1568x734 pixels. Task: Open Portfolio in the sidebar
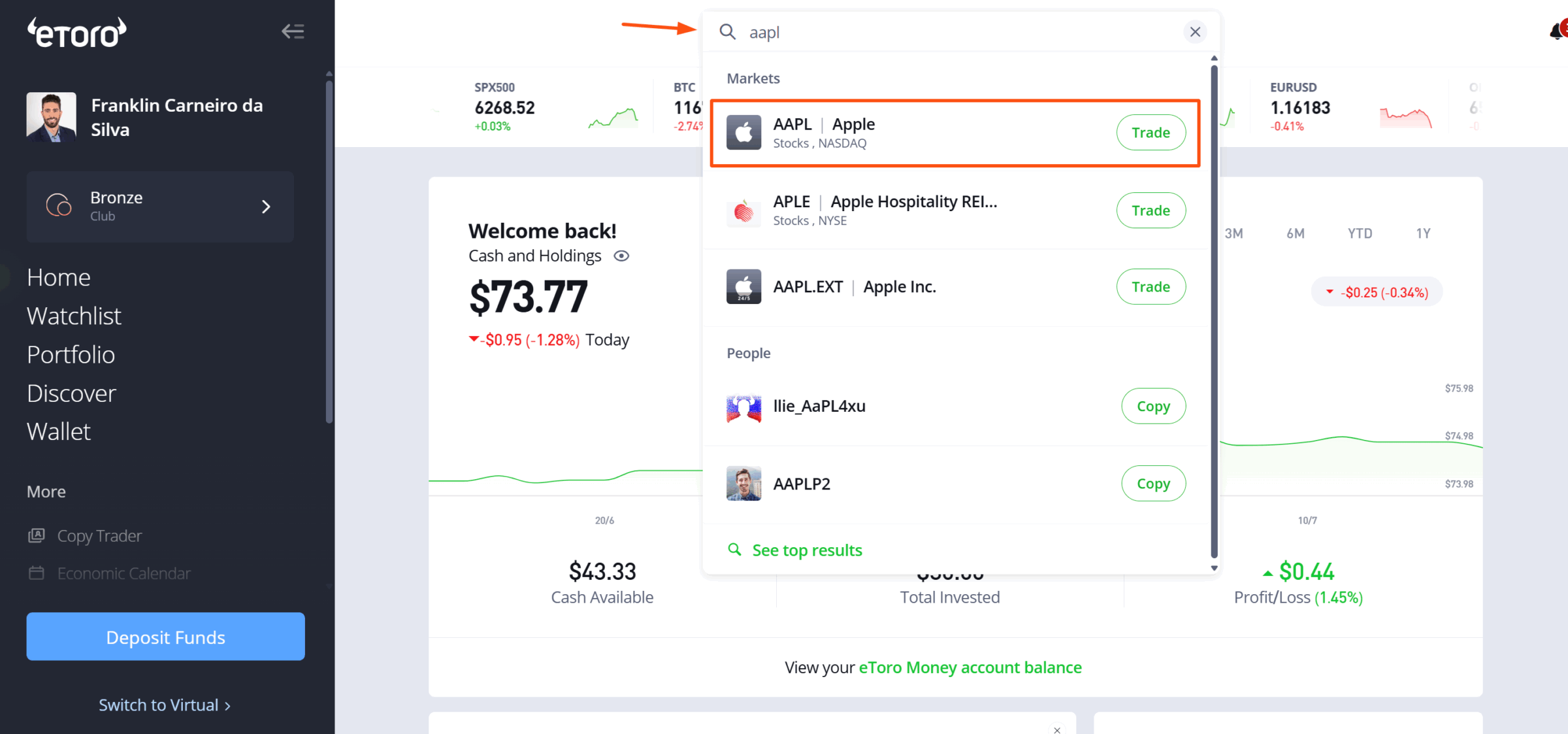(x=71, y=355)
